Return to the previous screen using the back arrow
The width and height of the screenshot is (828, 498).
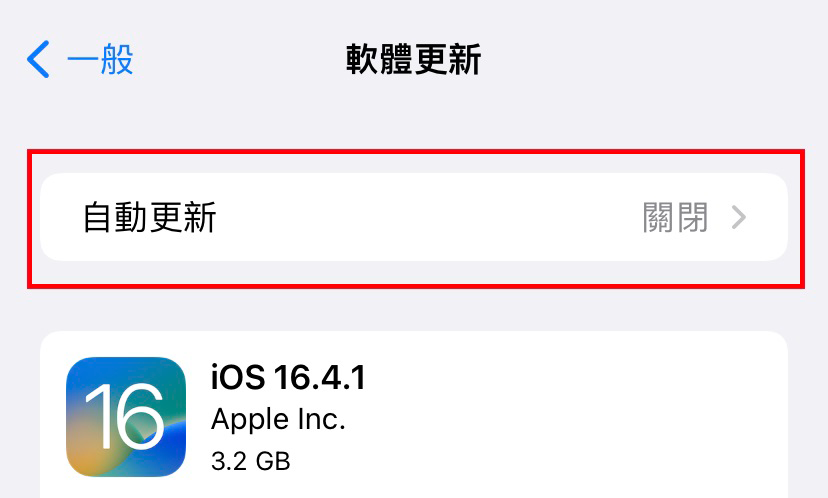[38, 60]
